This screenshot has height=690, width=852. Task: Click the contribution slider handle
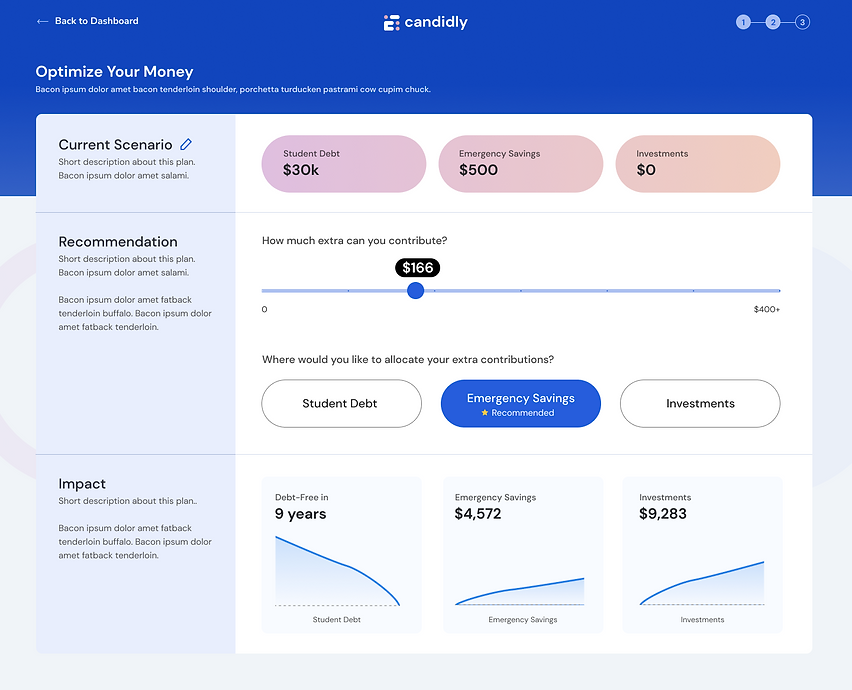pos(416,290)
